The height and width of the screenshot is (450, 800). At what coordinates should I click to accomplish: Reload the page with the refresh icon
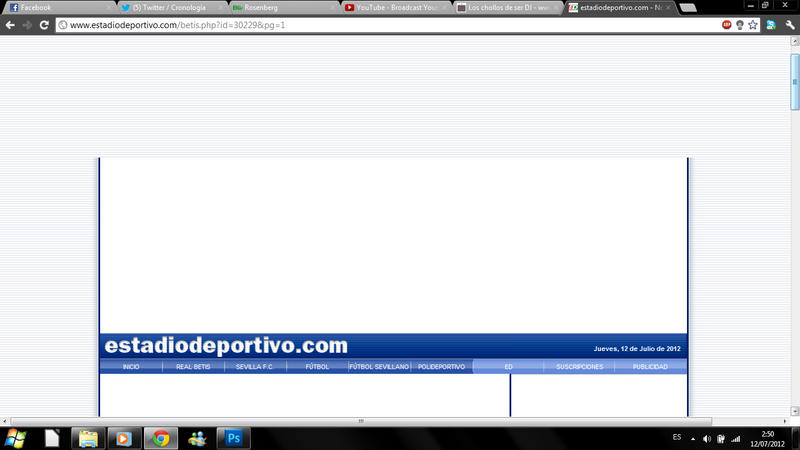pos(44,25)
